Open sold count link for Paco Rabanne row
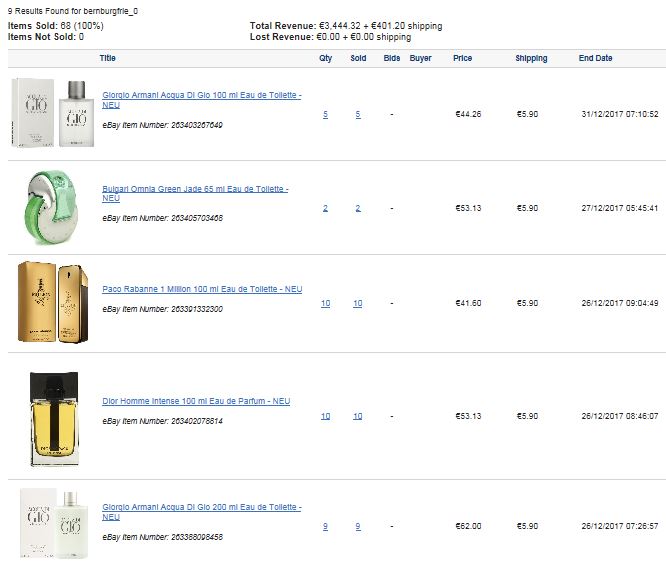The height and width of the screenshot is (564, 666). tap(358, 303)
